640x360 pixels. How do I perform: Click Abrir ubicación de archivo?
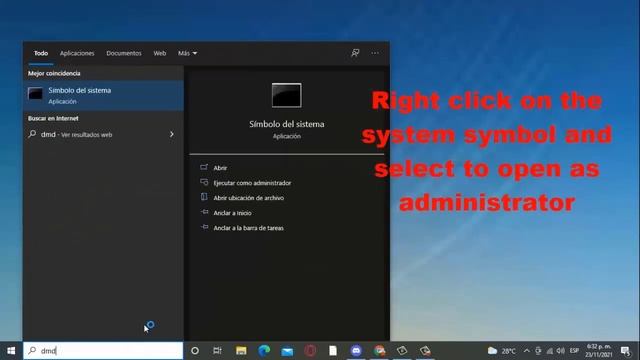(249, 198)
